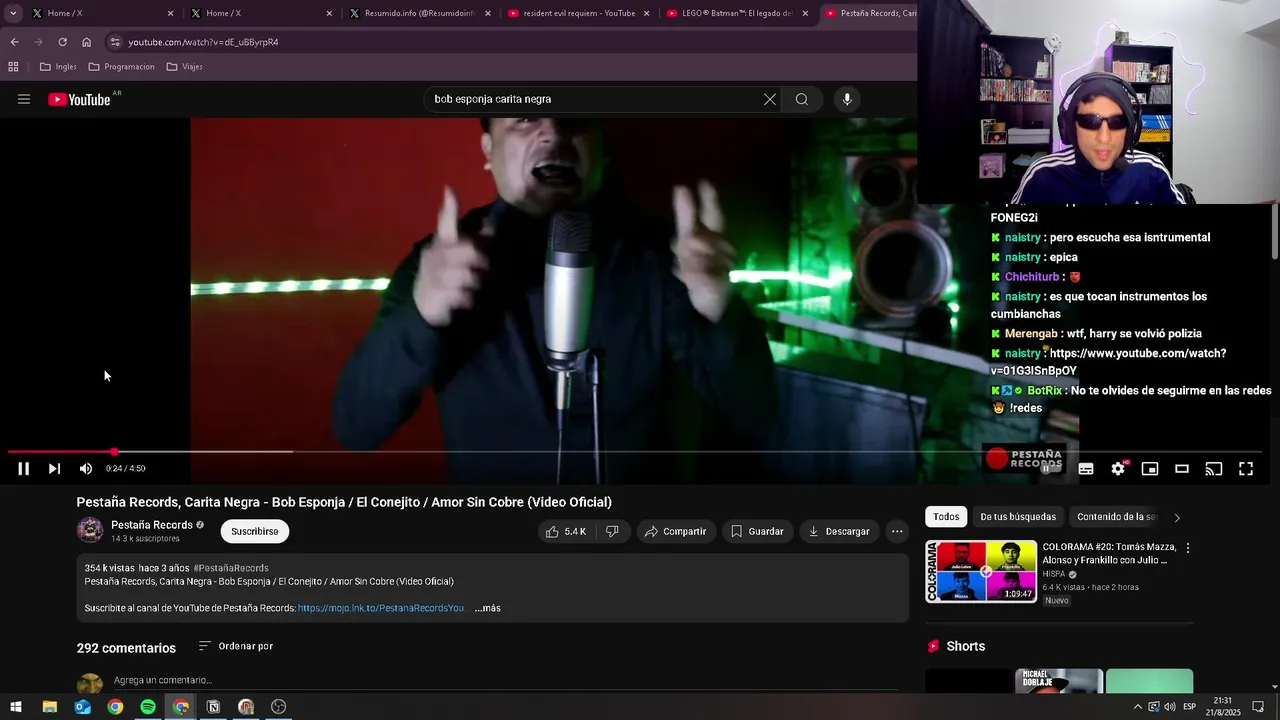Save video using Guardar
This screenshot has width=1280, height=720.
tap(757, 531)
